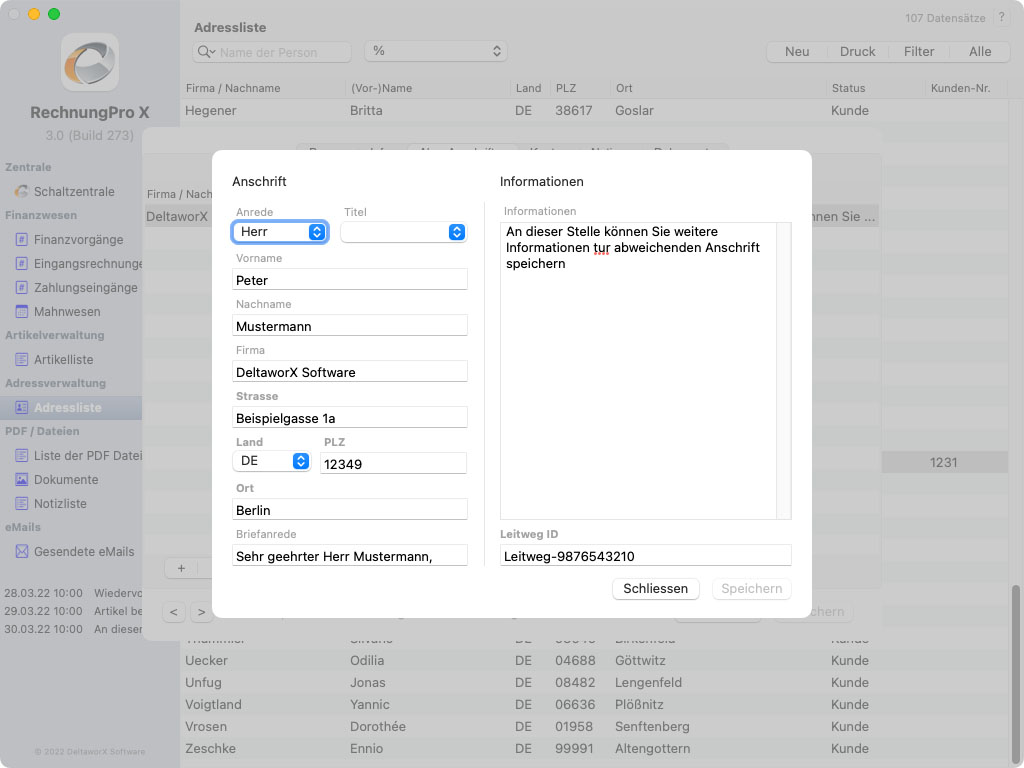
Task: Click the Leitweg ID input field
Action: [645, 556]
